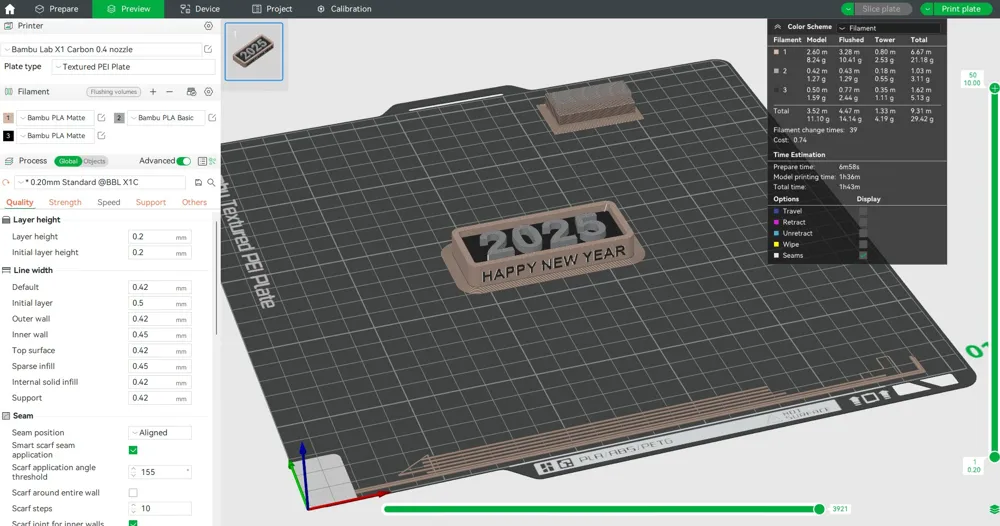The image size is (1000, 526).
Task: Reset the modified process preset
Action: point(6,182)
